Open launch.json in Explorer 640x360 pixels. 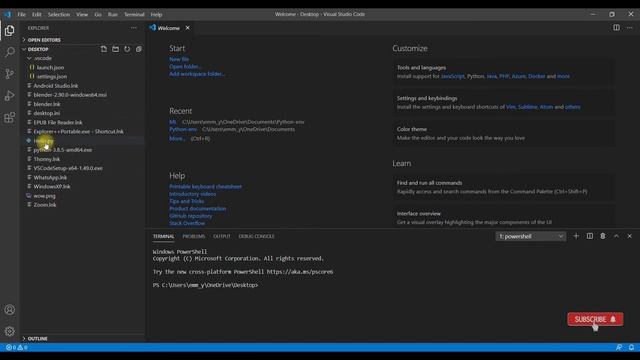(x=50, y=67)
